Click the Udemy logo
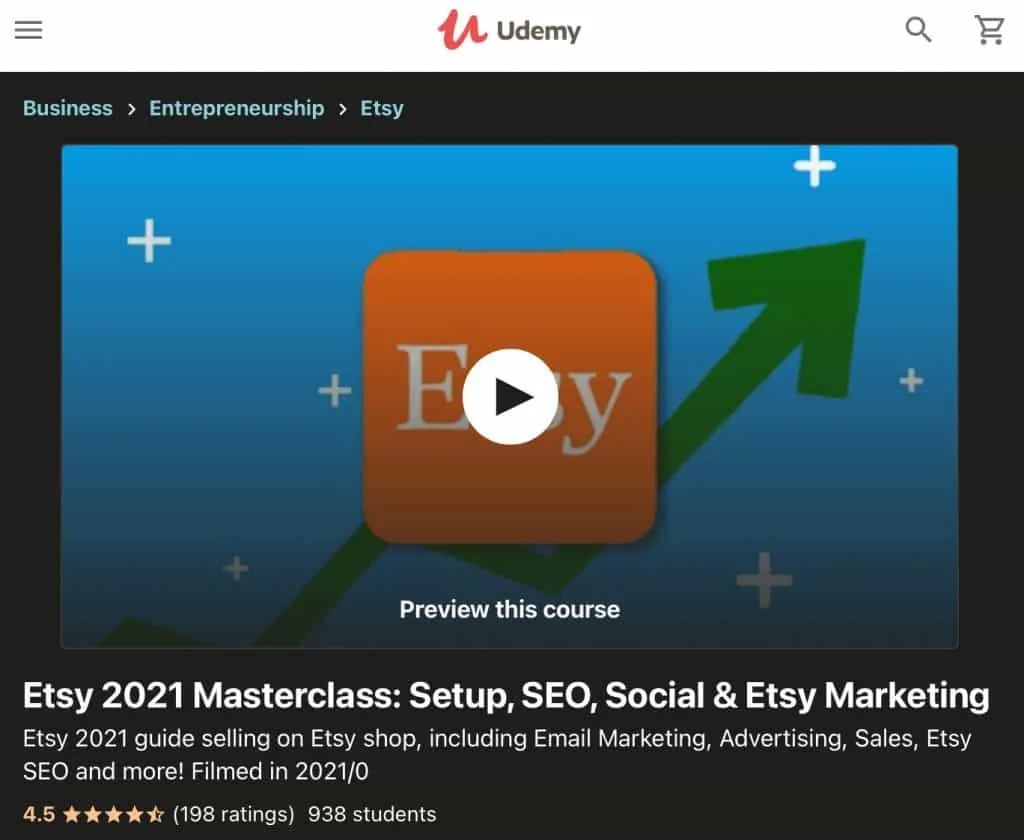 (509, 30)
